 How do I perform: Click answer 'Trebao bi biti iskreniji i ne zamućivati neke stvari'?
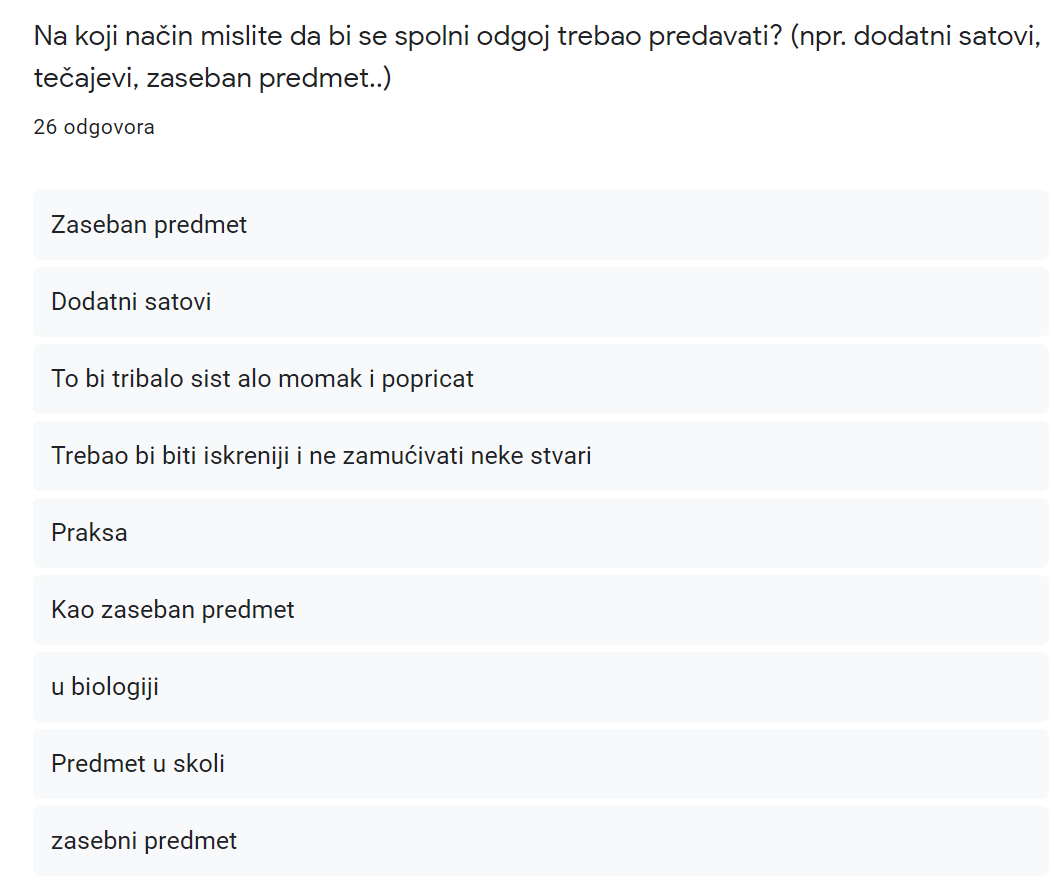540,455
